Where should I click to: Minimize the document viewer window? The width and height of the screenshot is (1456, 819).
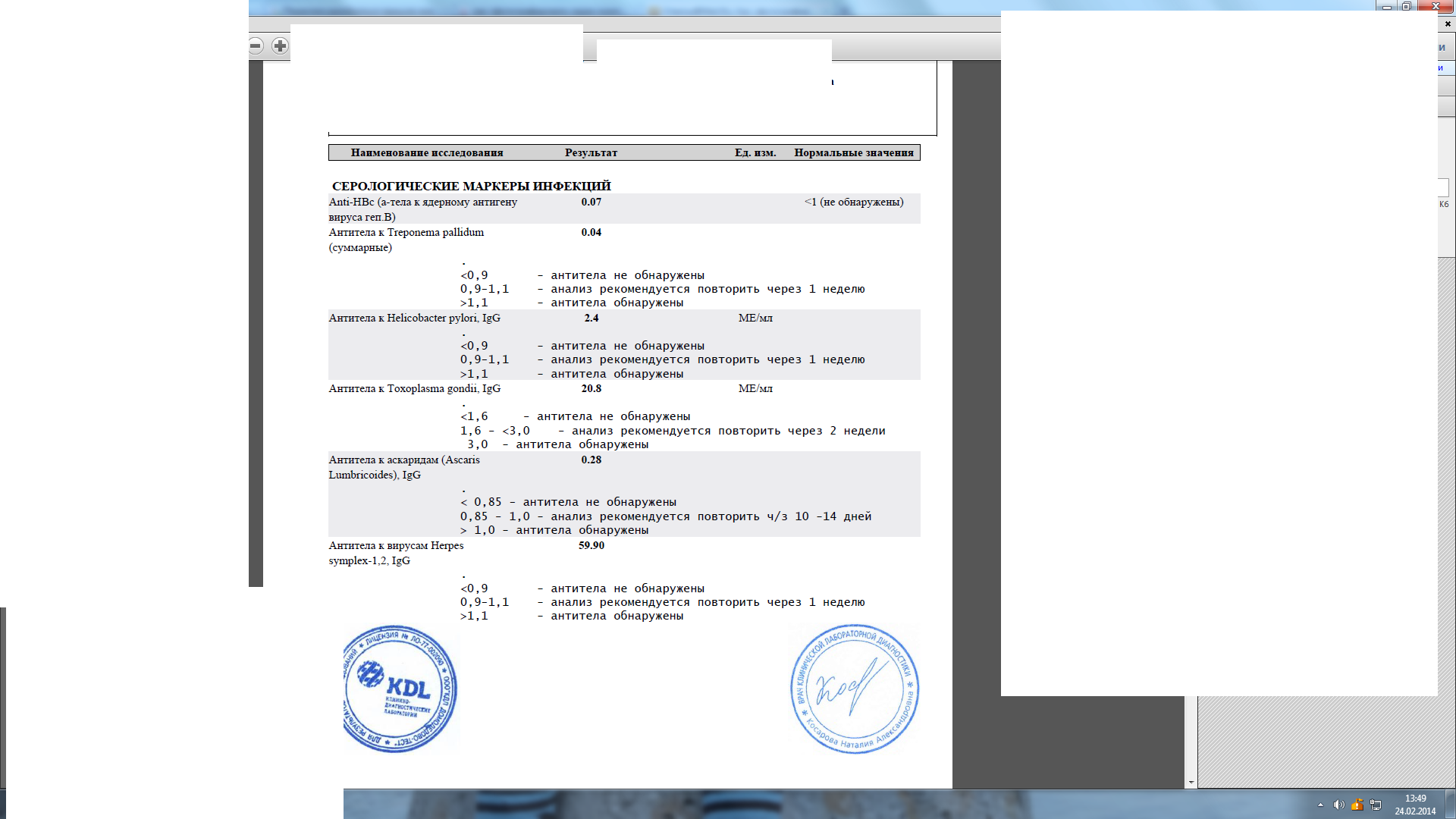pos(1386,6)
